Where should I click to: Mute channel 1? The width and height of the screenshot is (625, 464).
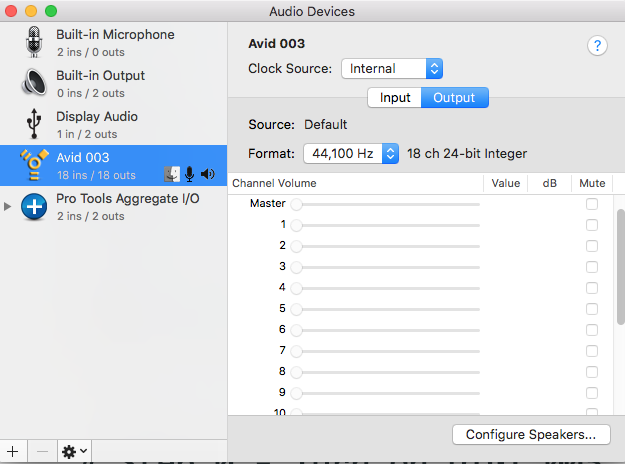point(592,225)
